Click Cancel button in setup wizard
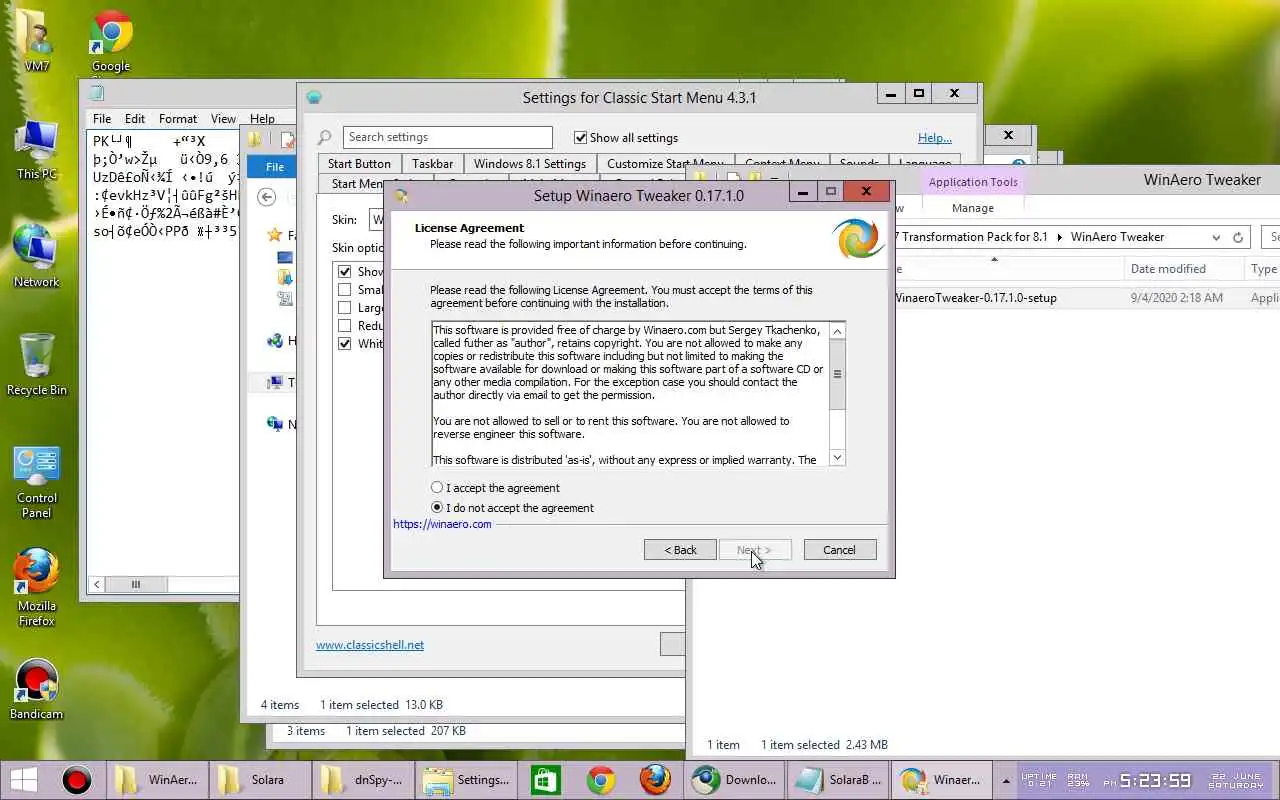Screen dimensions: 1280x800 tap(839, 550)
